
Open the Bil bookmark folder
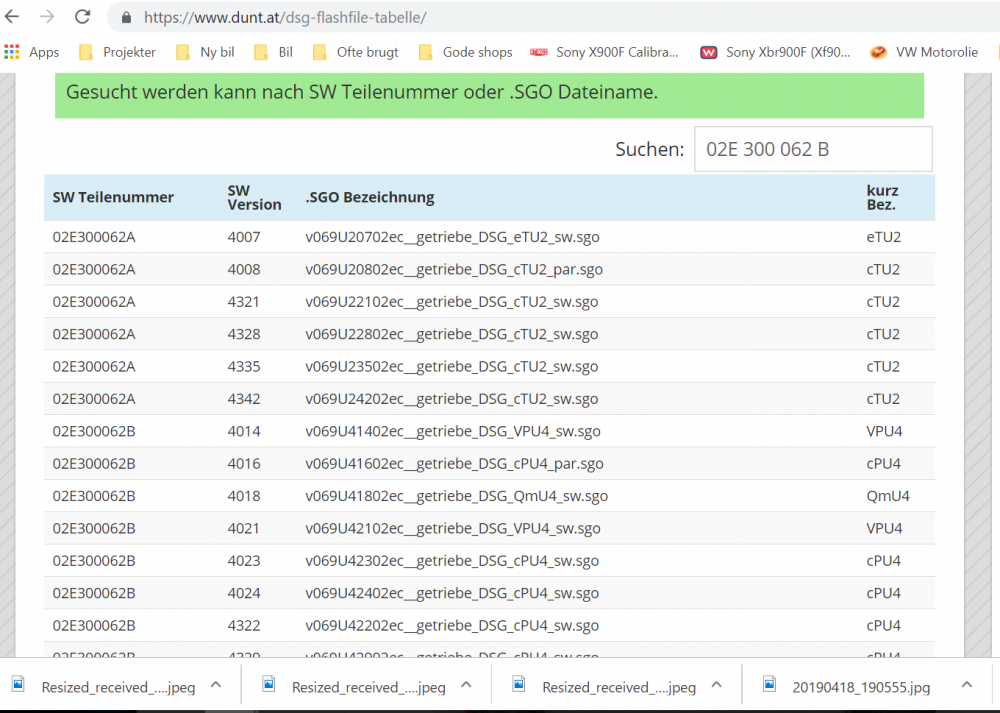tap(274, 52)
